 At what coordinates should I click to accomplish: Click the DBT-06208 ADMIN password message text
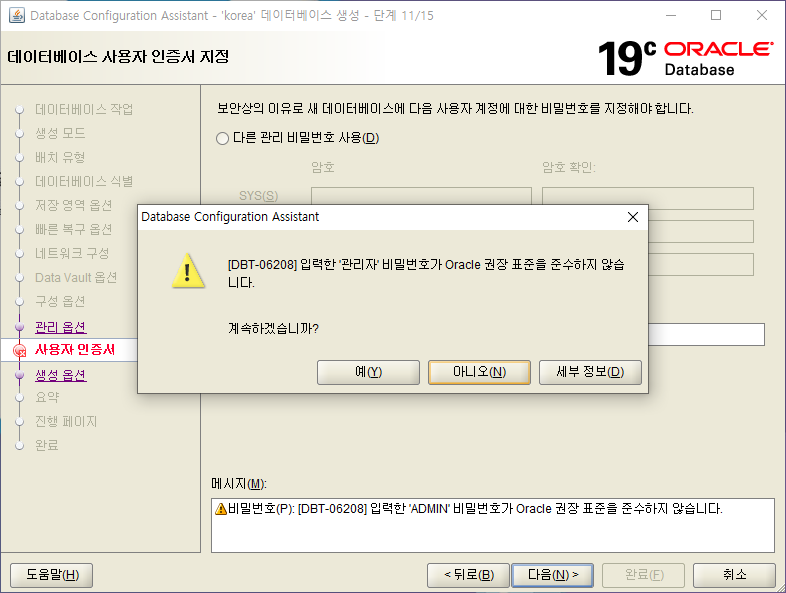coord(475,509)
